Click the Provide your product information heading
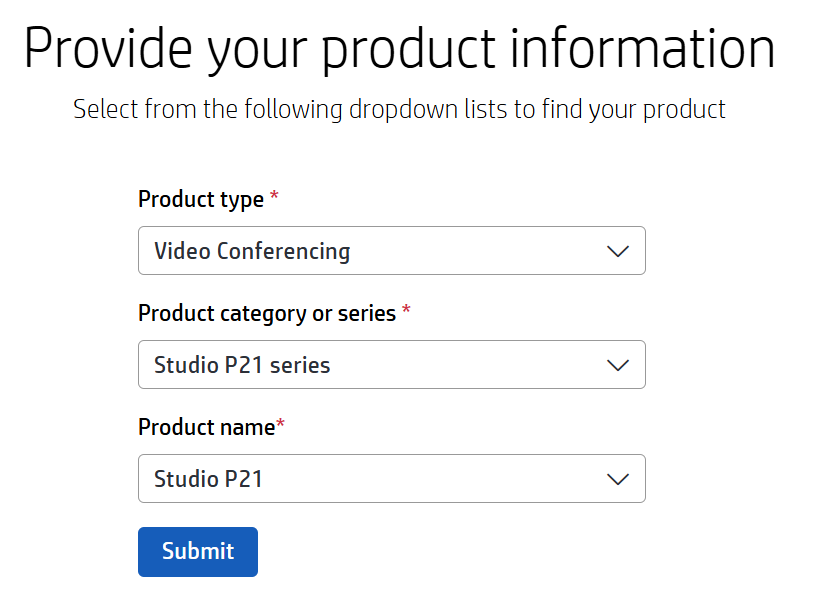This screenshot has height=607, width=837. coord(399,48)
